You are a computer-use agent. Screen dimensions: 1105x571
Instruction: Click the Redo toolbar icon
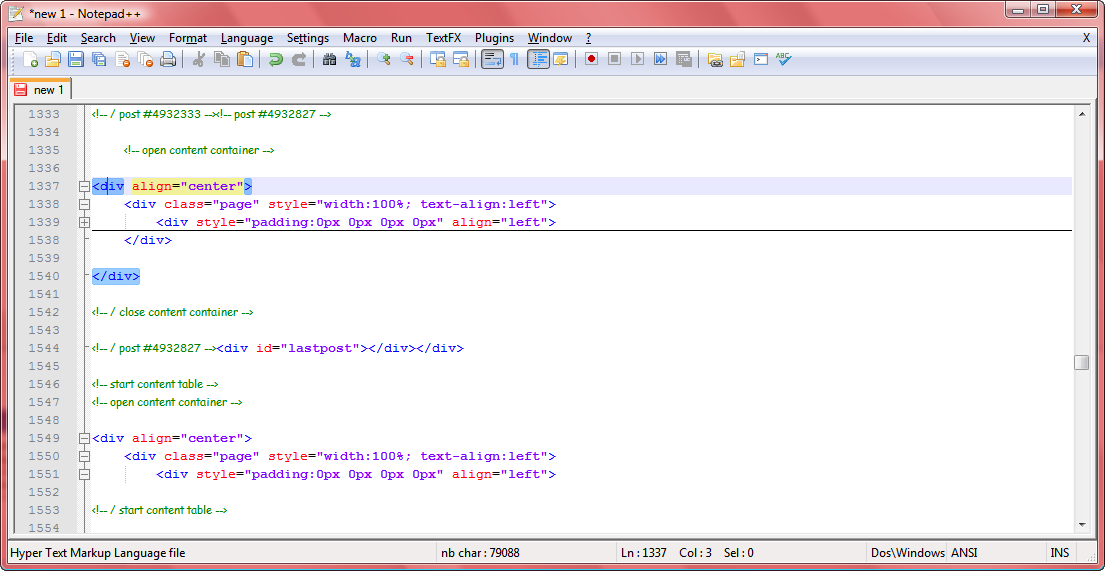point(299,60)
